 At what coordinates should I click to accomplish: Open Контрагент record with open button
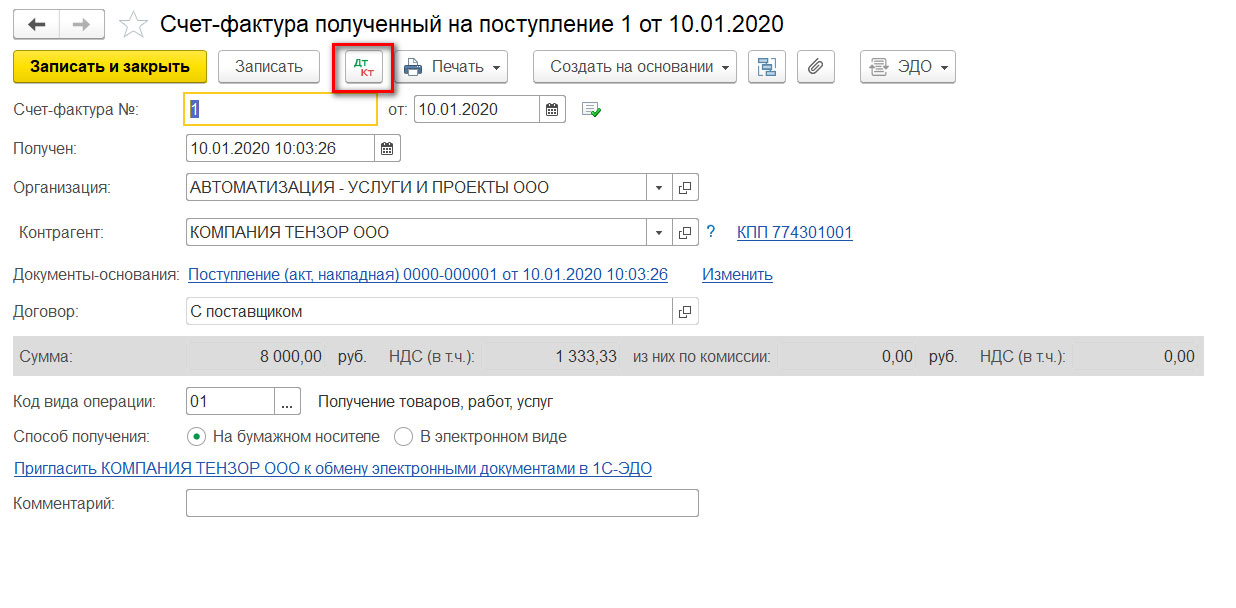pyautogui.click(x=685, y=232)
